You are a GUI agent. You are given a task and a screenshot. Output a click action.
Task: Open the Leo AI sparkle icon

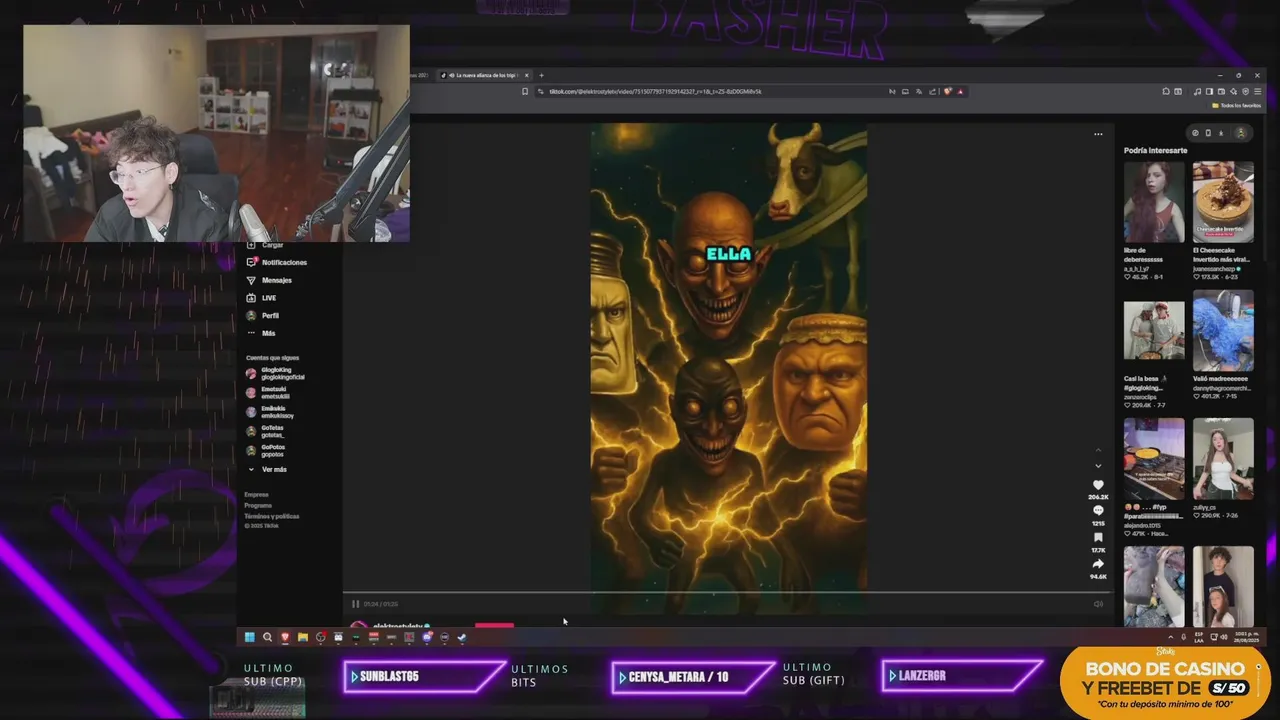(x=1233, y=92)
